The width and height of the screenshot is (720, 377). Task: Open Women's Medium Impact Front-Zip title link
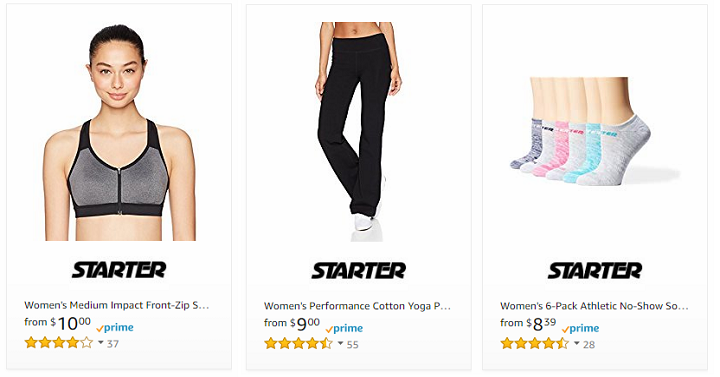click(x=117, y=305)
